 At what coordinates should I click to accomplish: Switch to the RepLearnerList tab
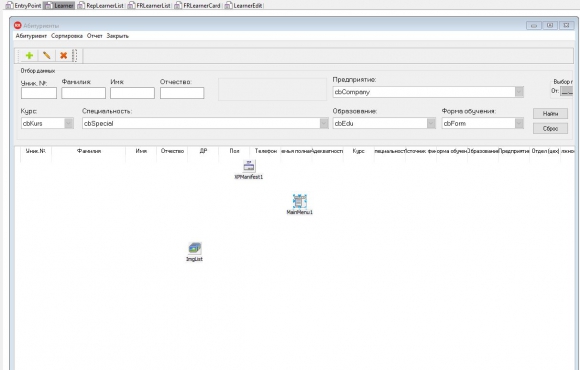[101, 6]
